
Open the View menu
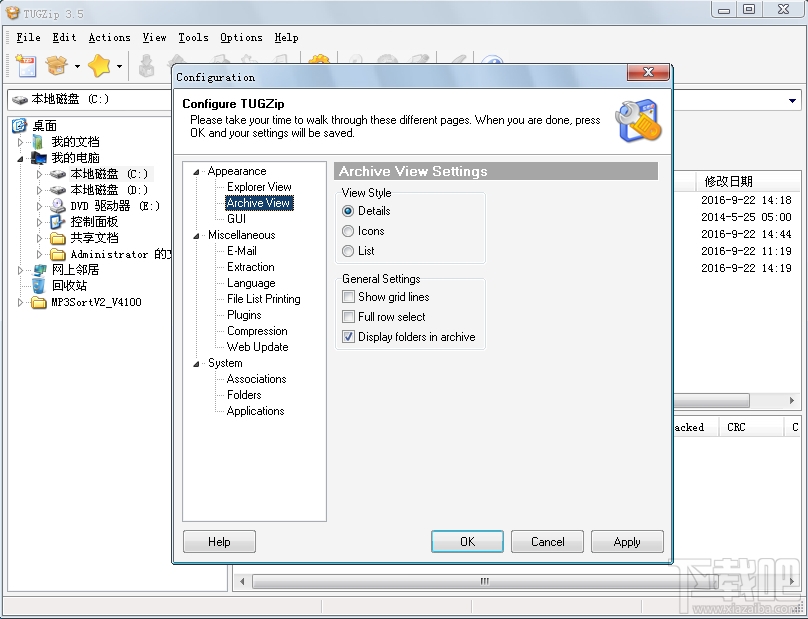pyautogui.click(x=155, y=38)
